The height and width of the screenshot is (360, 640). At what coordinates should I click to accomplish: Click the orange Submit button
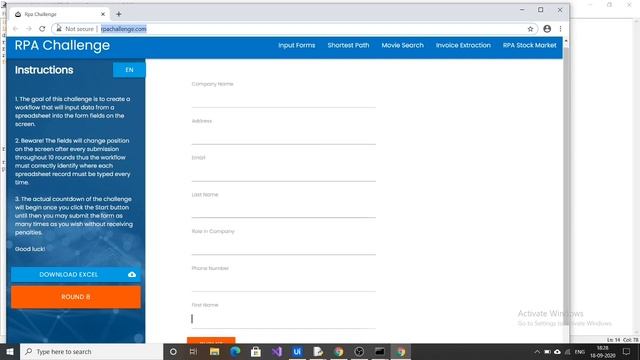(x=211, y=340)
